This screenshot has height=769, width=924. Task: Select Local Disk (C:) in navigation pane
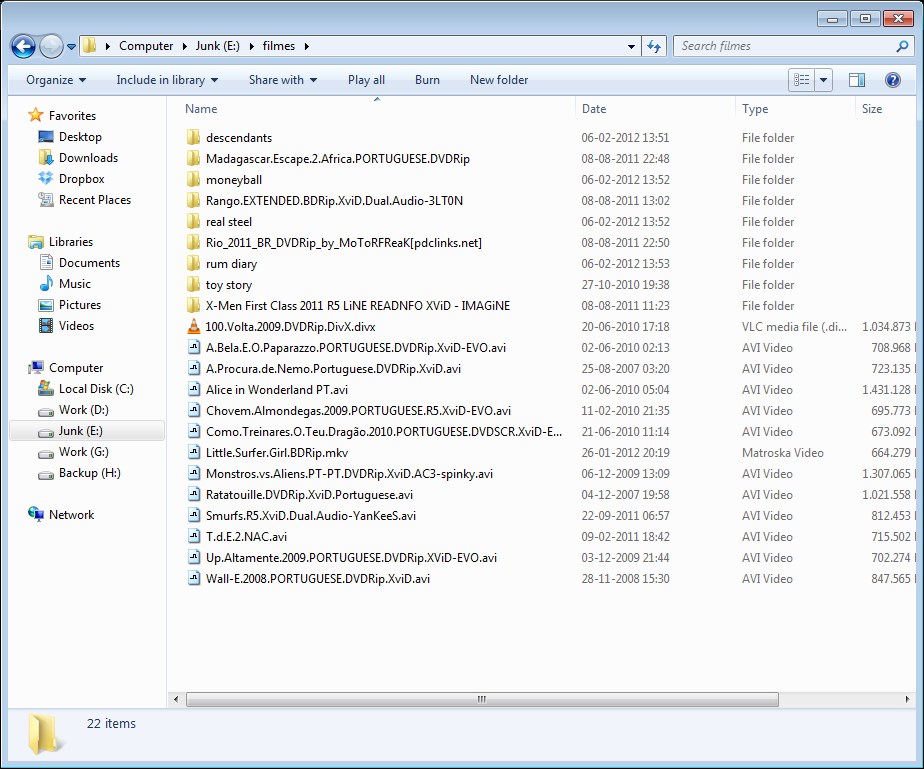pos(95,389)
